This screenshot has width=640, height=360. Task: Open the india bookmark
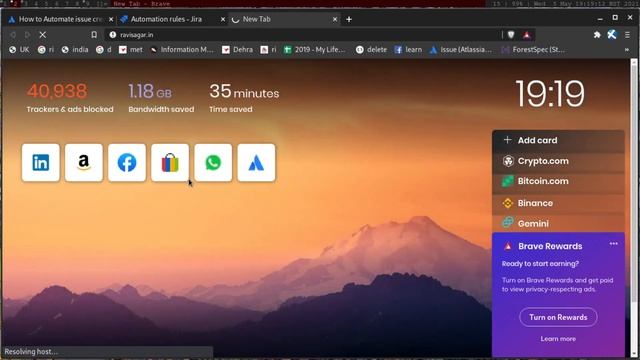[x=75, y=49]
